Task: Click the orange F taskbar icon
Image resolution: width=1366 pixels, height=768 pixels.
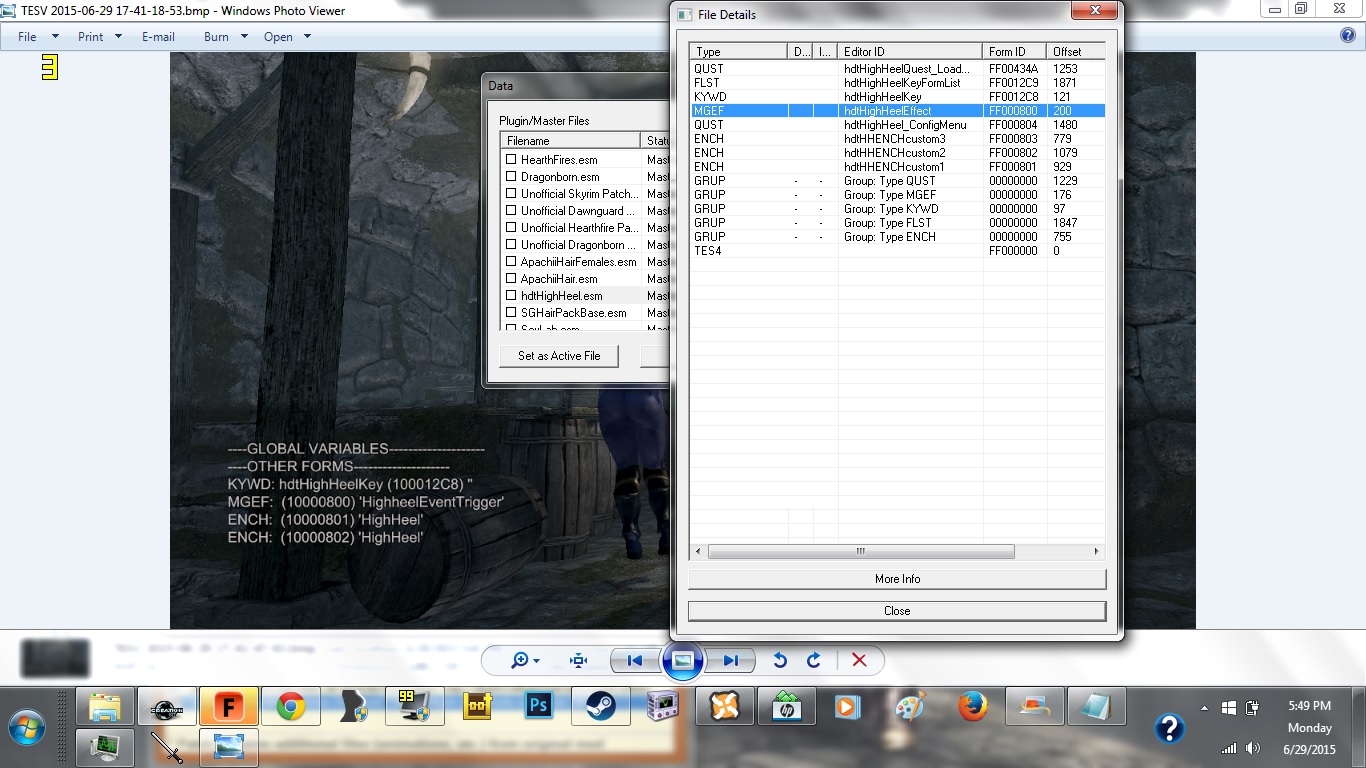Action: click(229, 706)
